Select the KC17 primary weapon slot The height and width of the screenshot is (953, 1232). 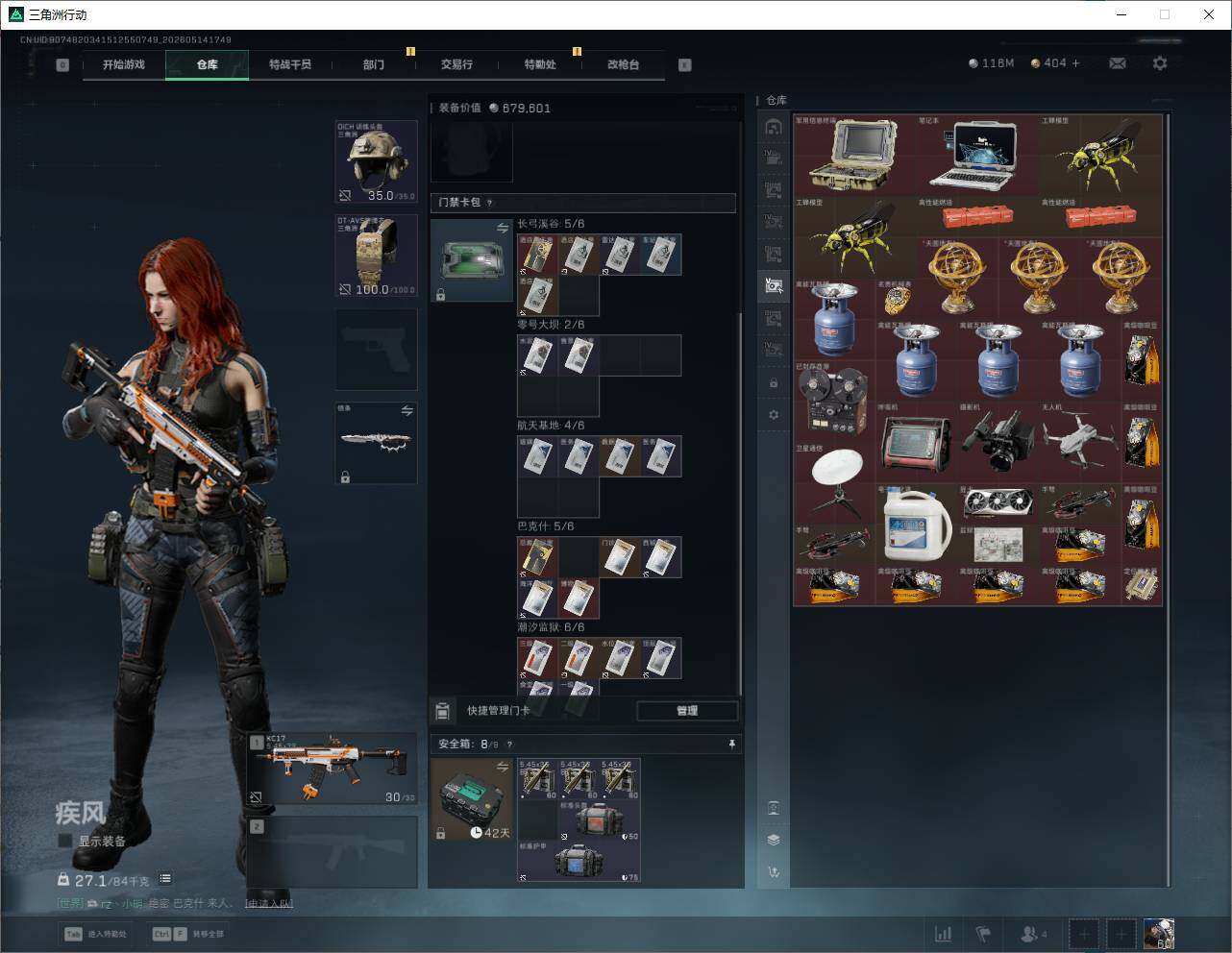(333, 769)
